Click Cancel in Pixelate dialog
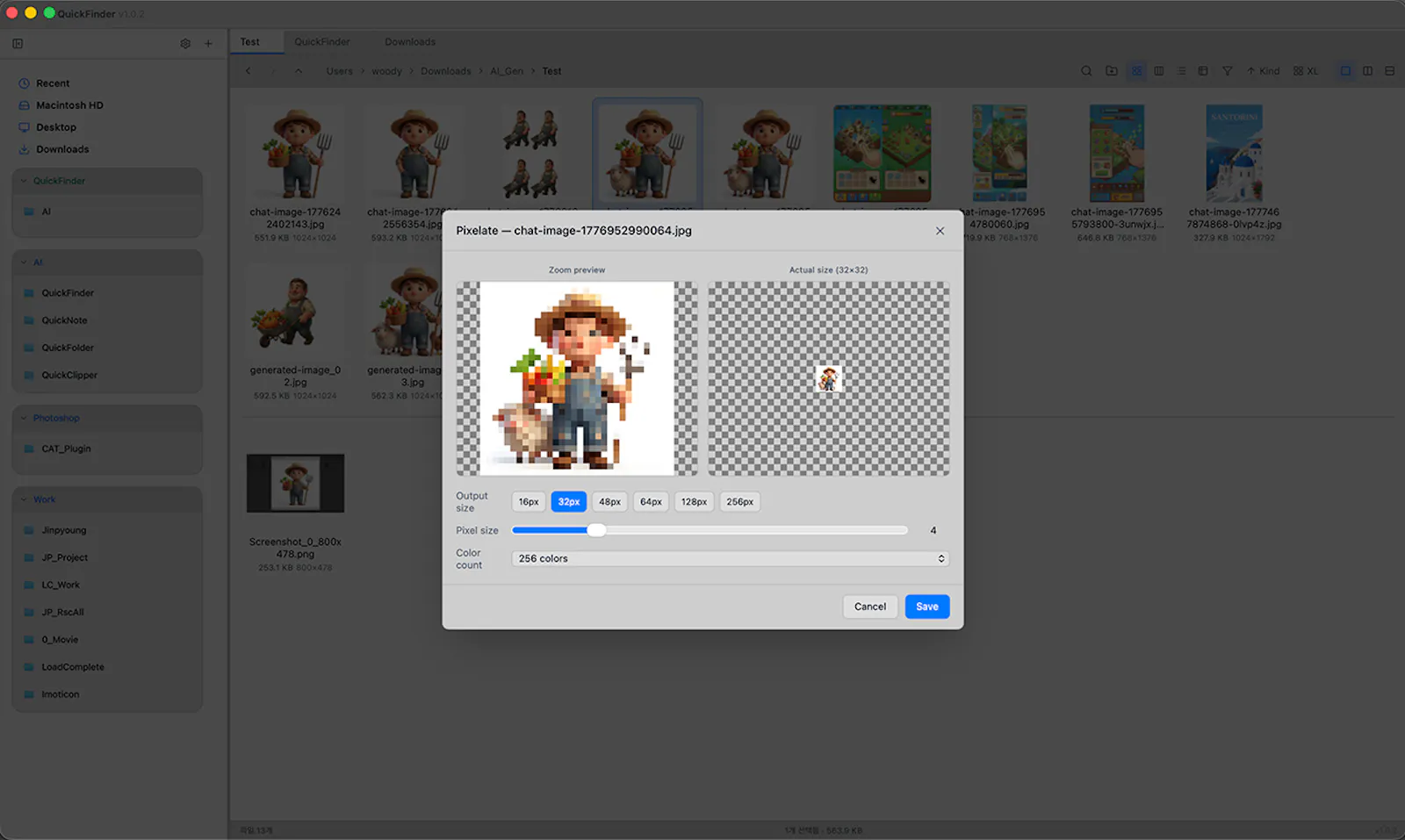Viewport: 1405px width, 840px height. pos(870,607)
